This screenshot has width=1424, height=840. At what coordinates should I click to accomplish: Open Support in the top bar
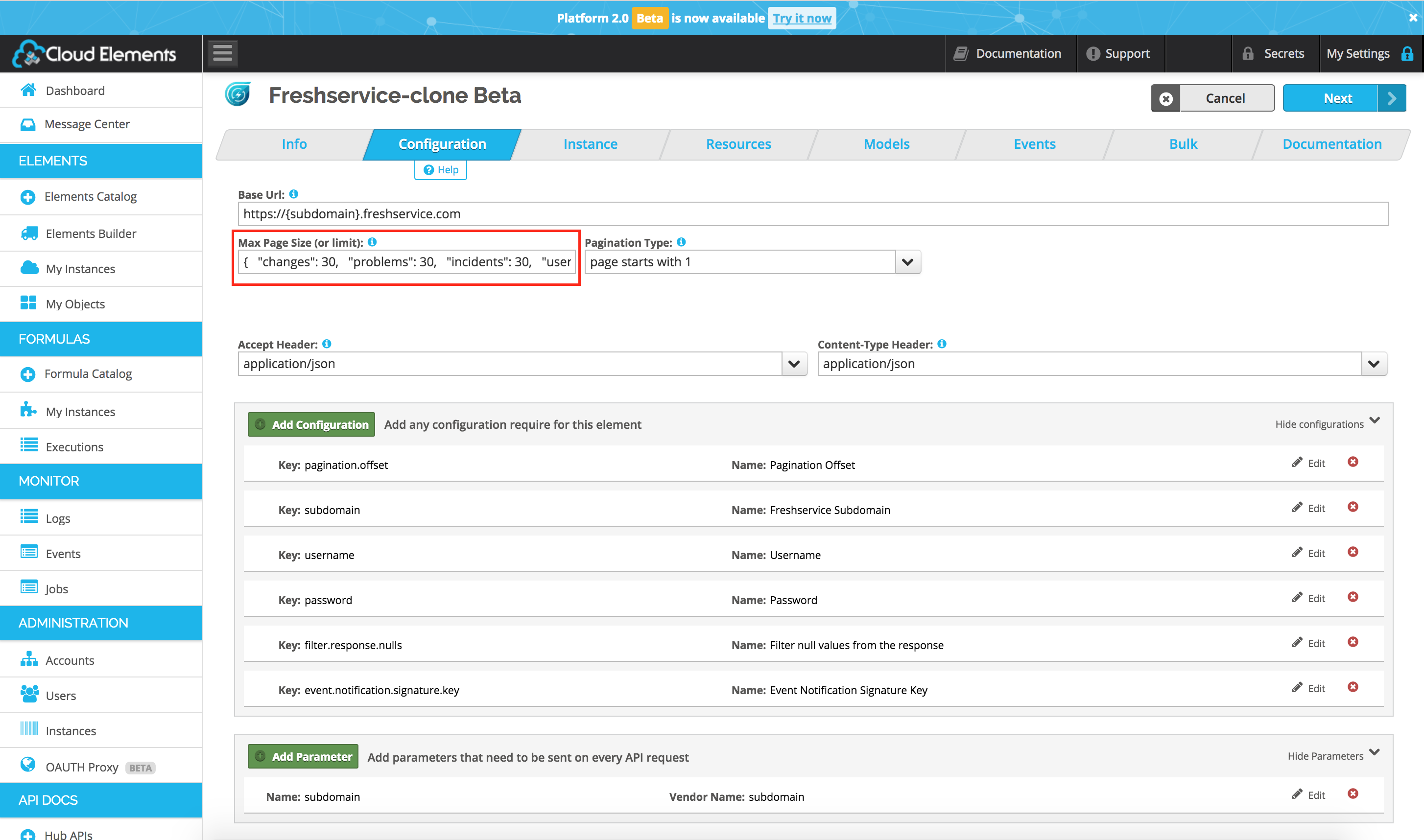(x=1118, y=54)
